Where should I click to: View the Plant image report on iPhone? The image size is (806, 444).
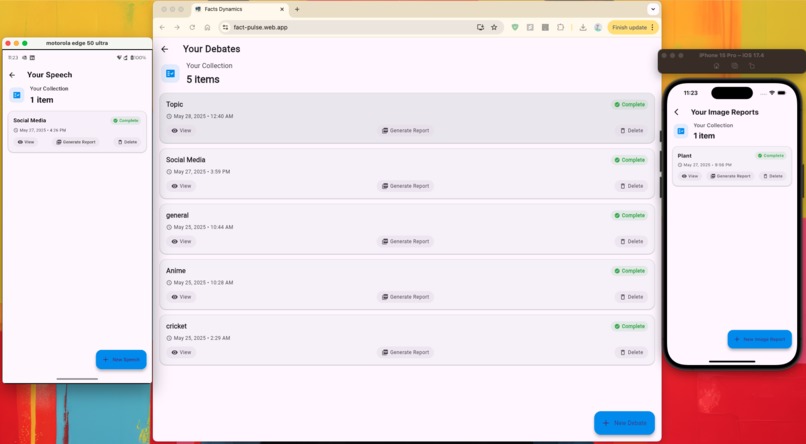689,176
